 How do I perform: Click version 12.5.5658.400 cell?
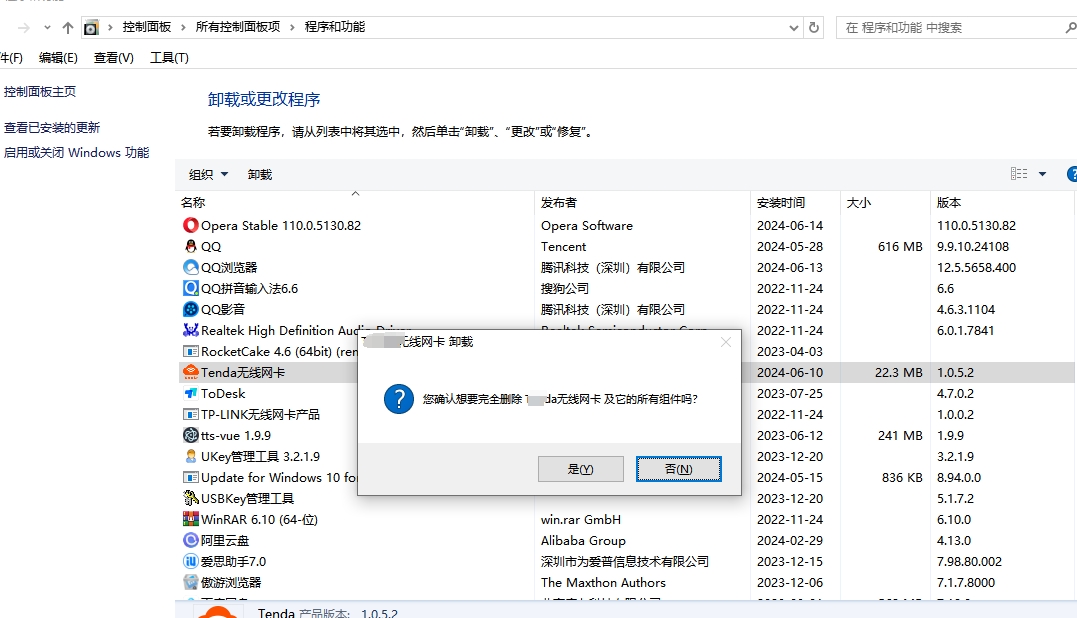tap(976, 267)
